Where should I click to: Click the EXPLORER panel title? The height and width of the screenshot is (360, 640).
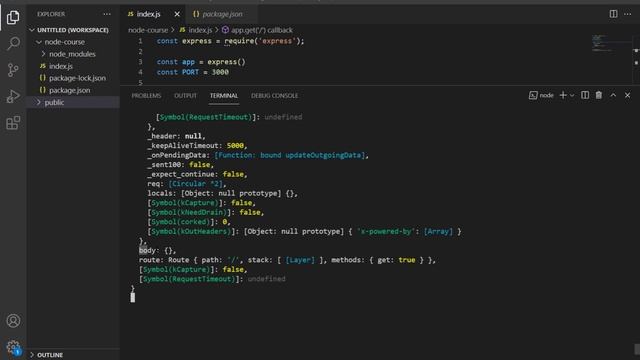pos(51,14)
